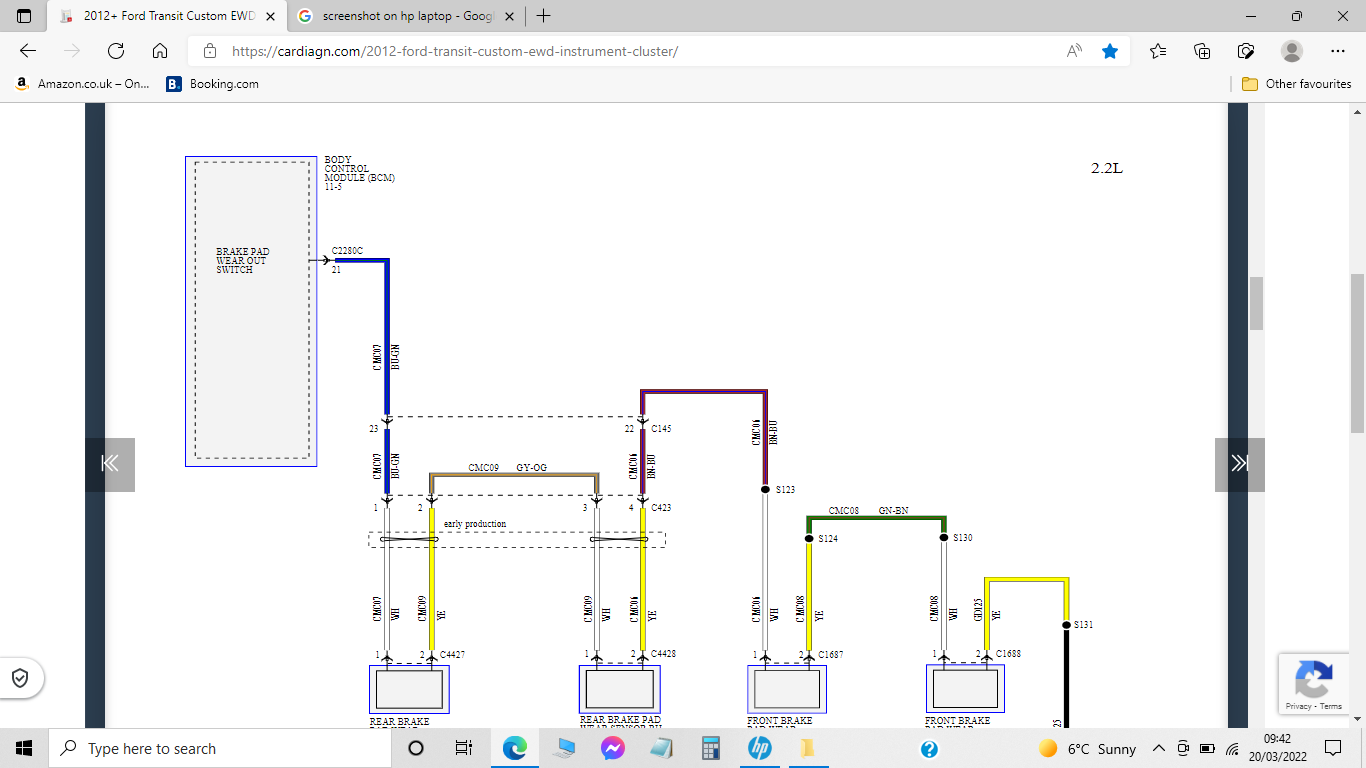The image size is (1366, 768).
Task: Refresh the wiring diagram page
Action: 115,50
